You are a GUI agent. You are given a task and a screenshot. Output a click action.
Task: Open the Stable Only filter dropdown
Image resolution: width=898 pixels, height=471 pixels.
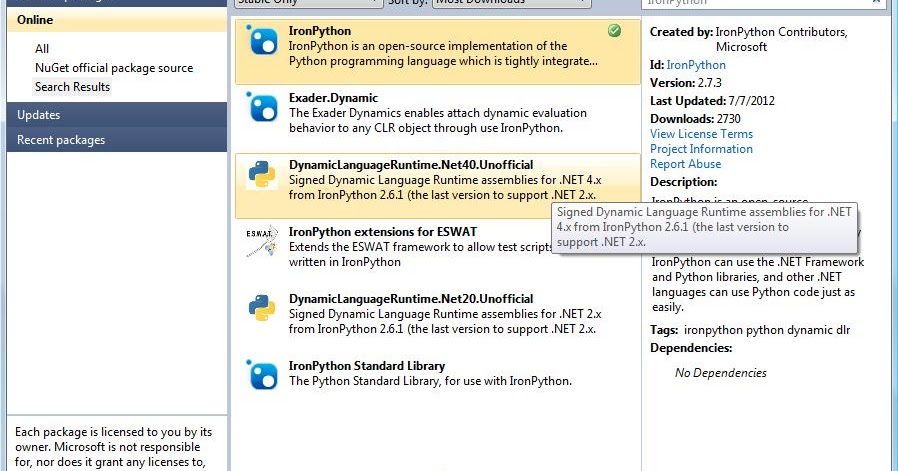308,2
